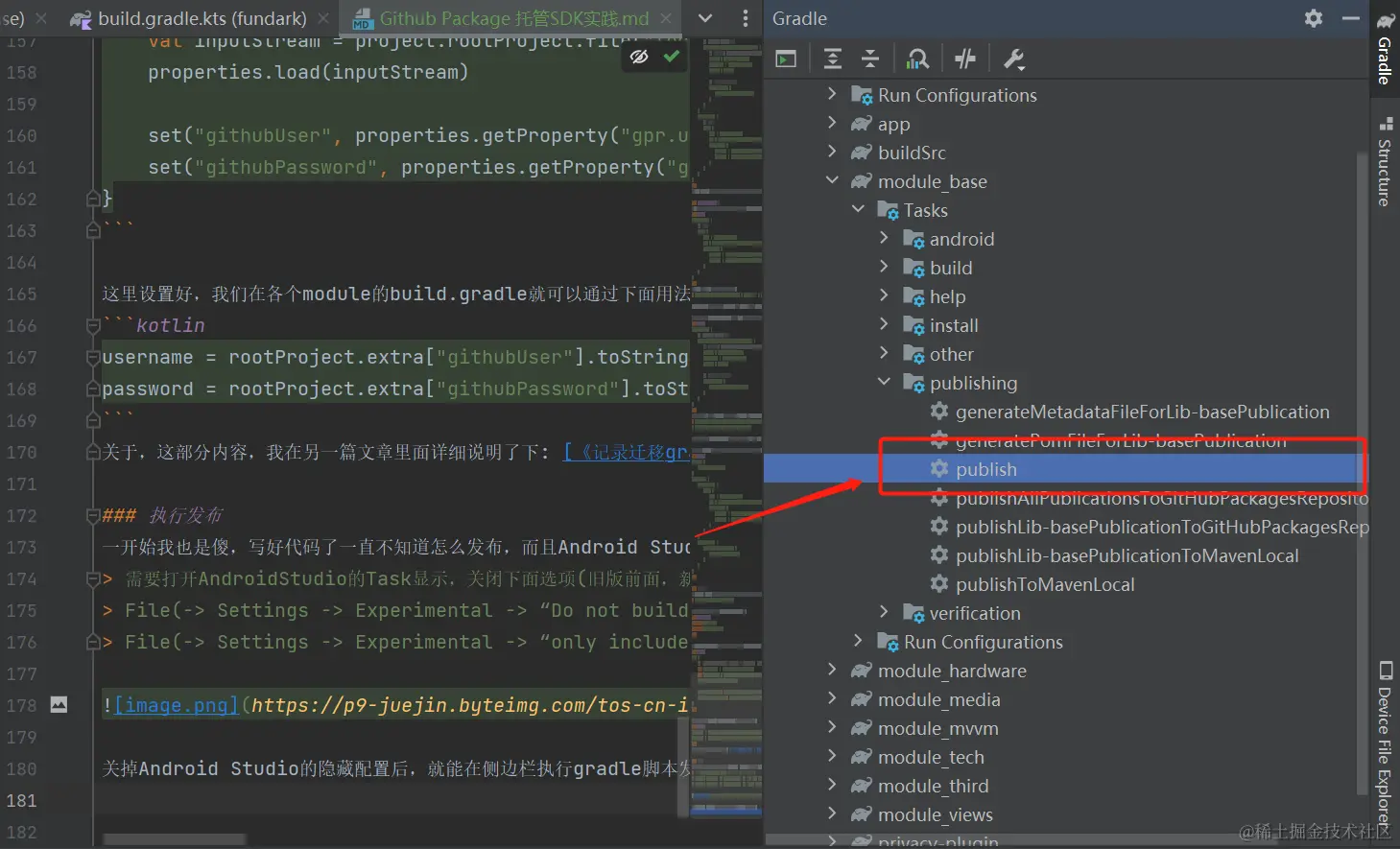
Task: Close the Github Package markdown tab
Action: (664, 18)
